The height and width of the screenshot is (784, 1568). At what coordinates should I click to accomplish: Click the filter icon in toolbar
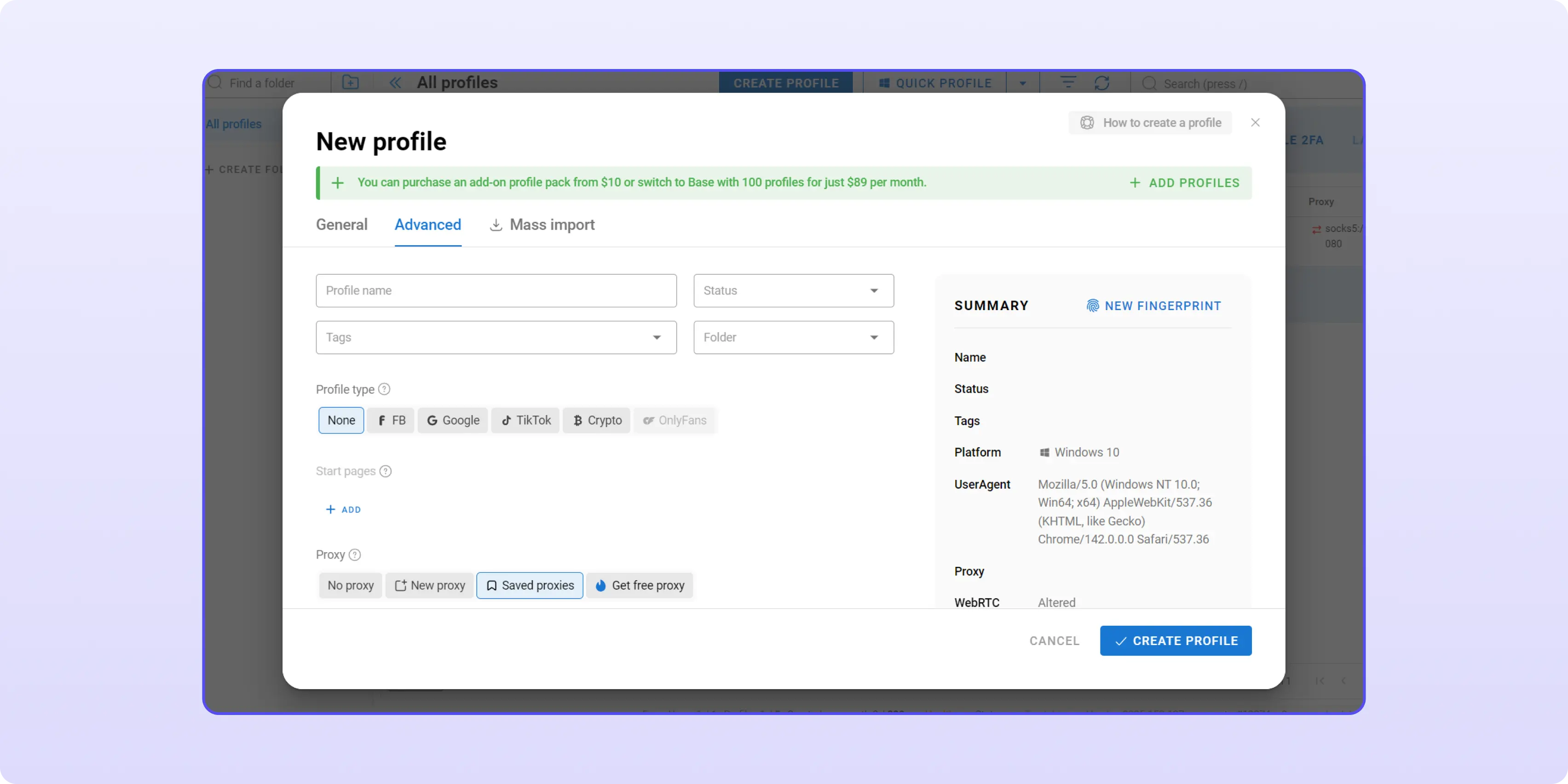pos(1068,83)
